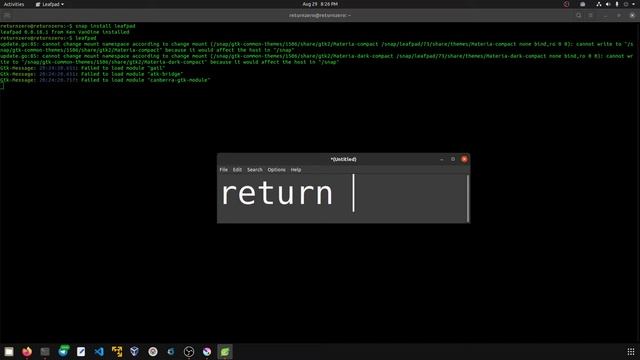Launch VirtualBox from the dock
This screenshot has width=640, height=360.
[134, 351]
